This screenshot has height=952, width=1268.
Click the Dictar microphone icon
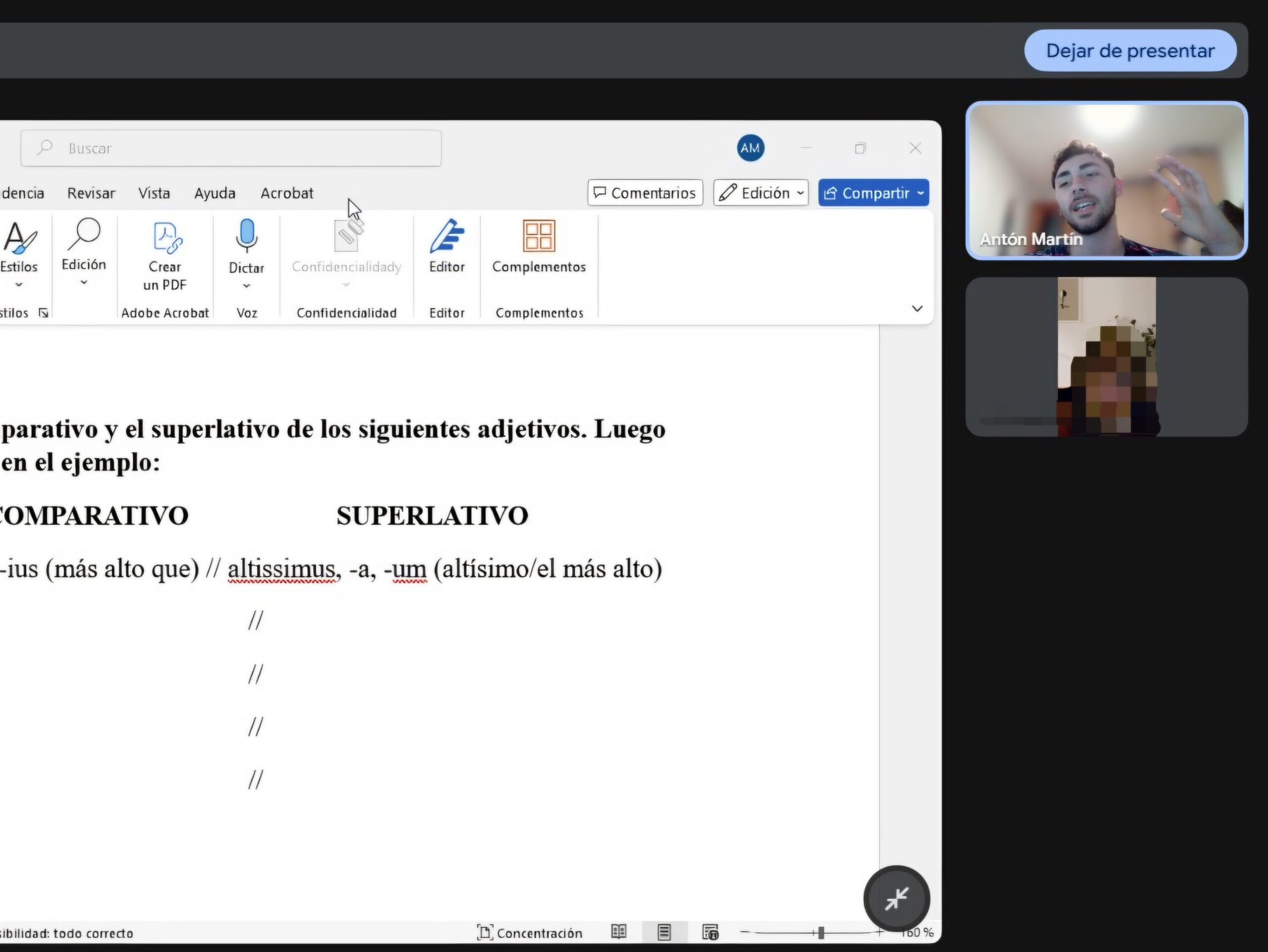click(x=247, y=236)
